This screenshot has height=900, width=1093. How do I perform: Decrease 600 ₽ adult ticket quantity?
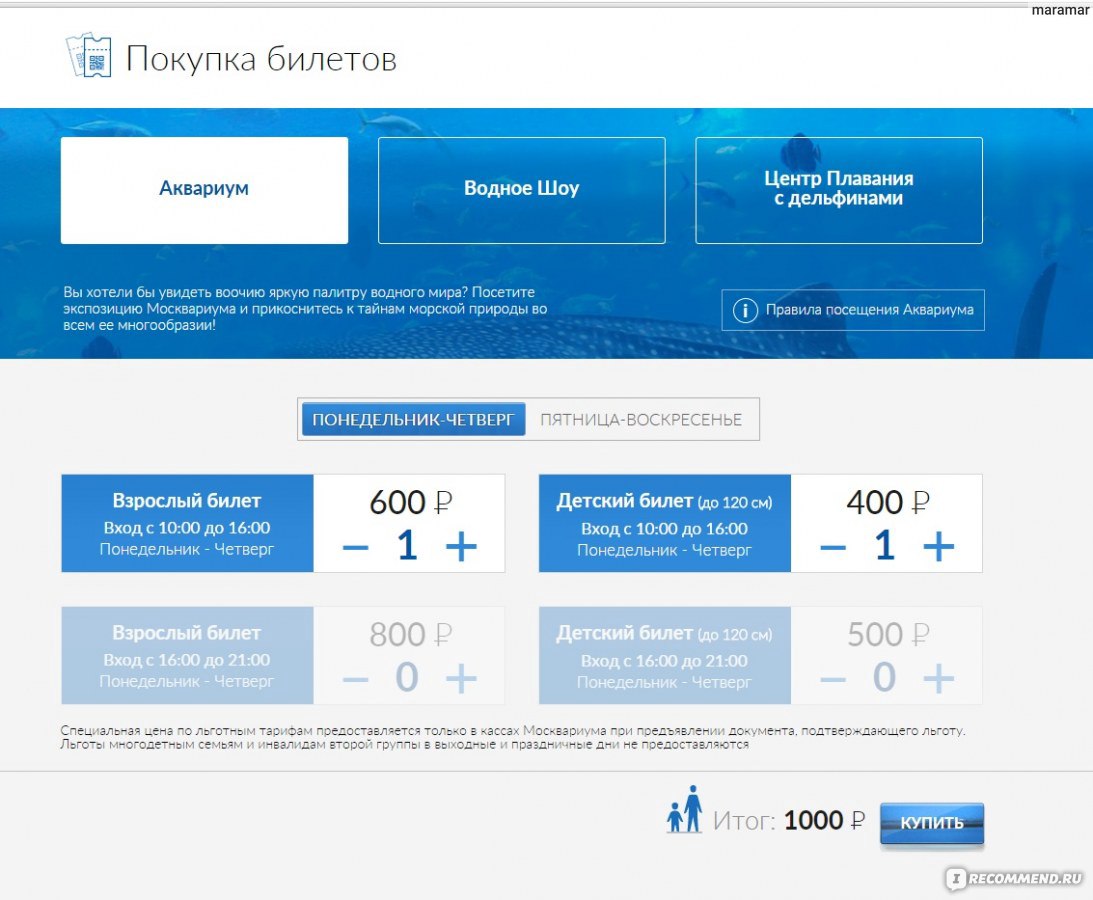point(356,547)
